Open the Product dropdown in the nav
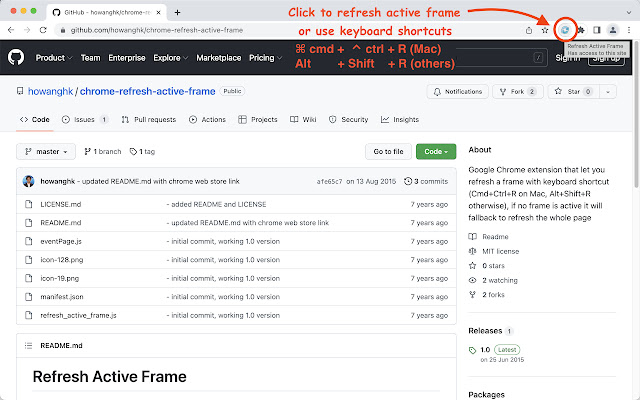The image size is (640, 400). (x=54, y=58)
